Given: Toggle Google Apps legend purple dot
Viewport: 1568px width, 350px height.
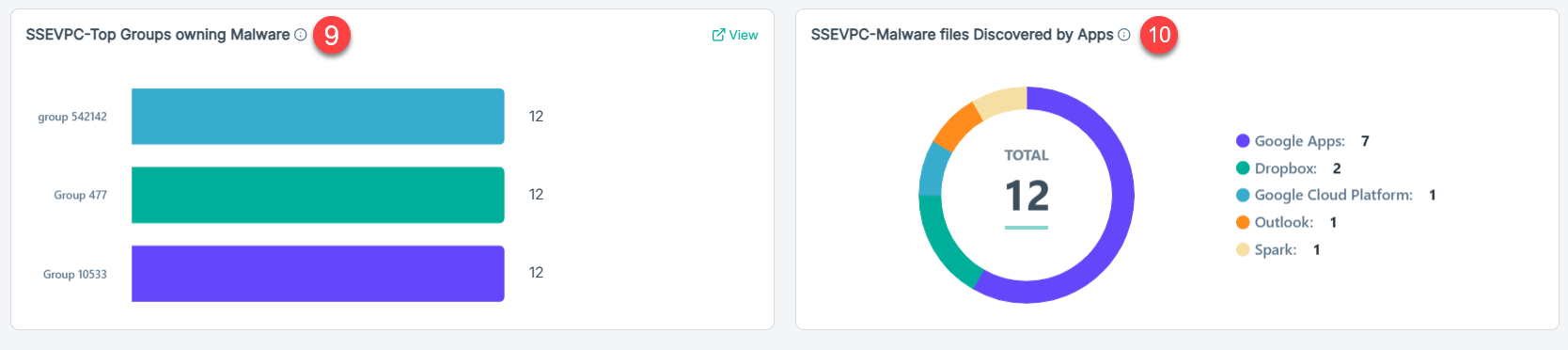Looking at the screenshot, I should coord(1243,141).
